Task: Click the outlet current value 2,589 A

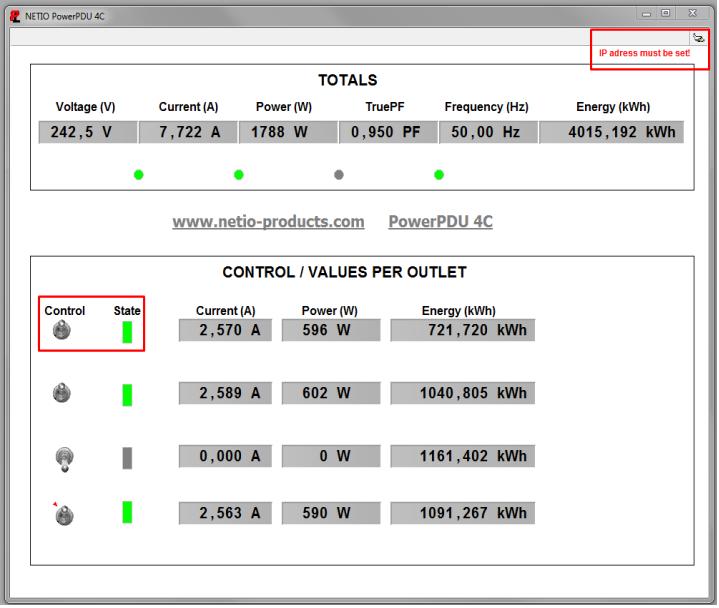Action: [x=225, y=393]
